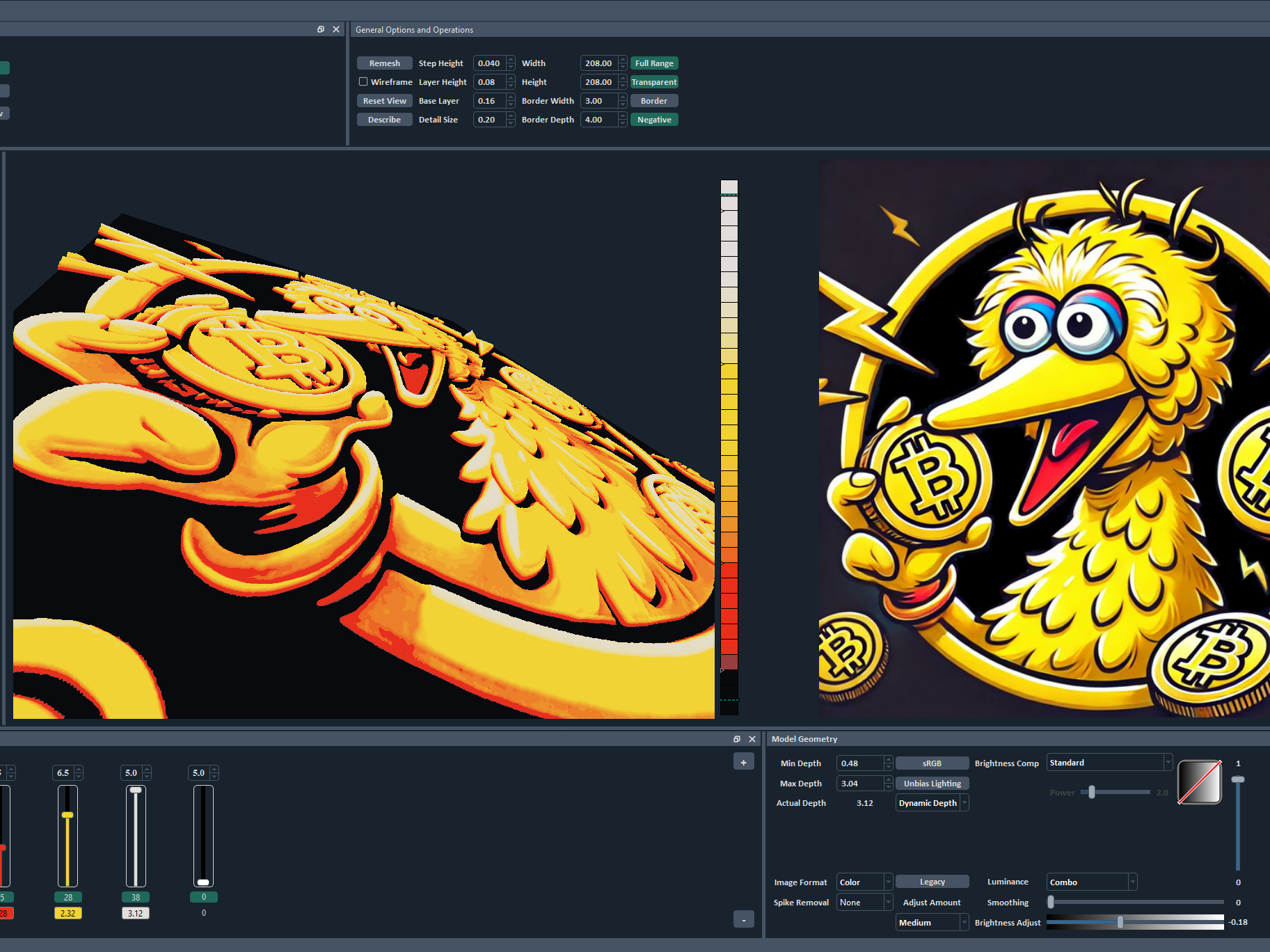
Task: Click the Width value field
Action: 599,63
